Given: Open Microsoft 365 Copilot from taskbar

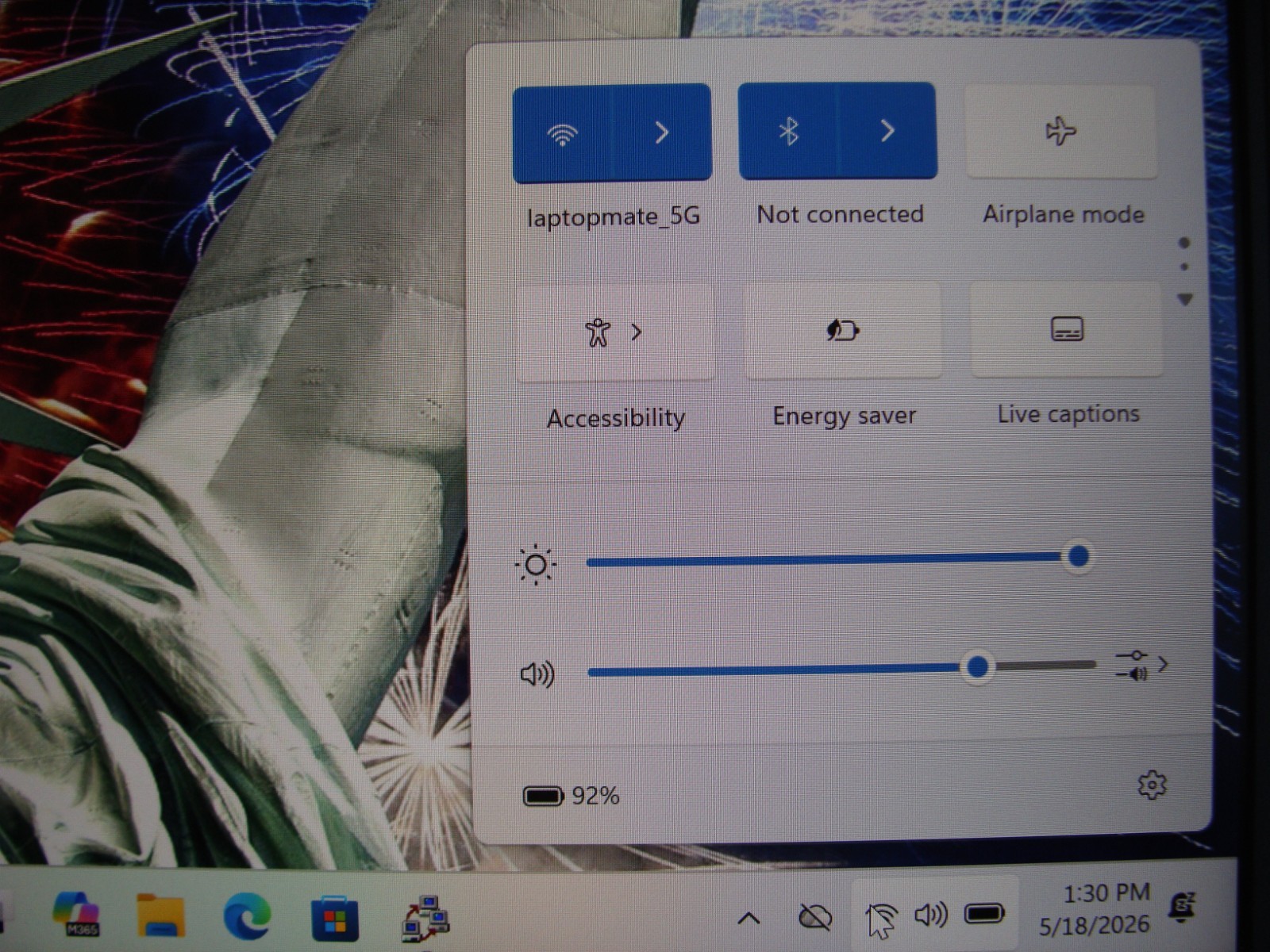Looking at the screenshot, I should click(x=76, y=914).
